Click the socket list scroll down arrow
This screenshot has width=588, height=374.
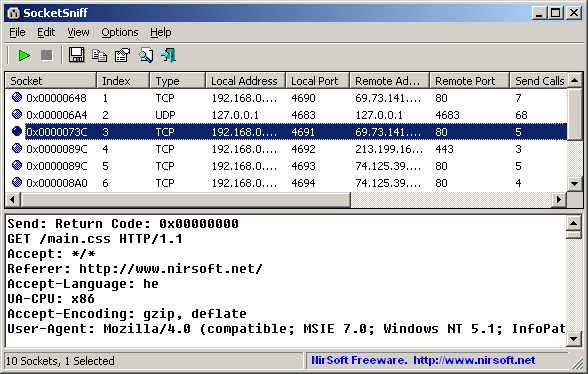pos(574,184)
